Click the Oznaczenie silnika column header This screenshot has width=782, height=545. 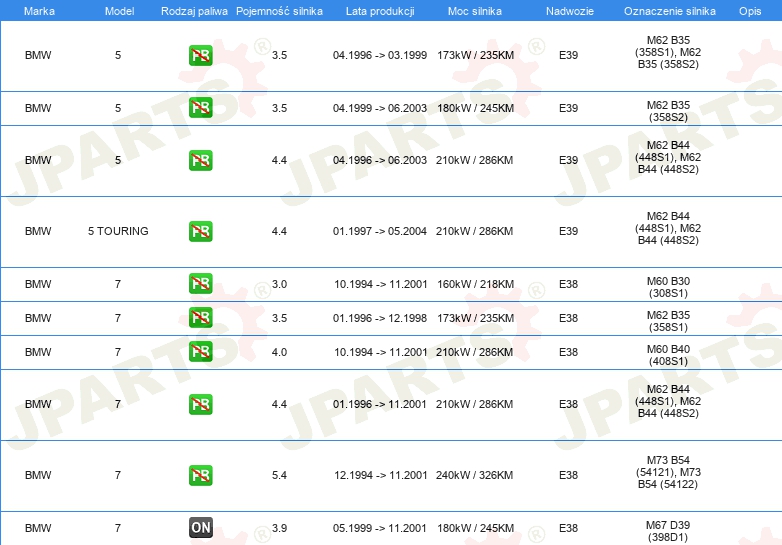point(669,11)
